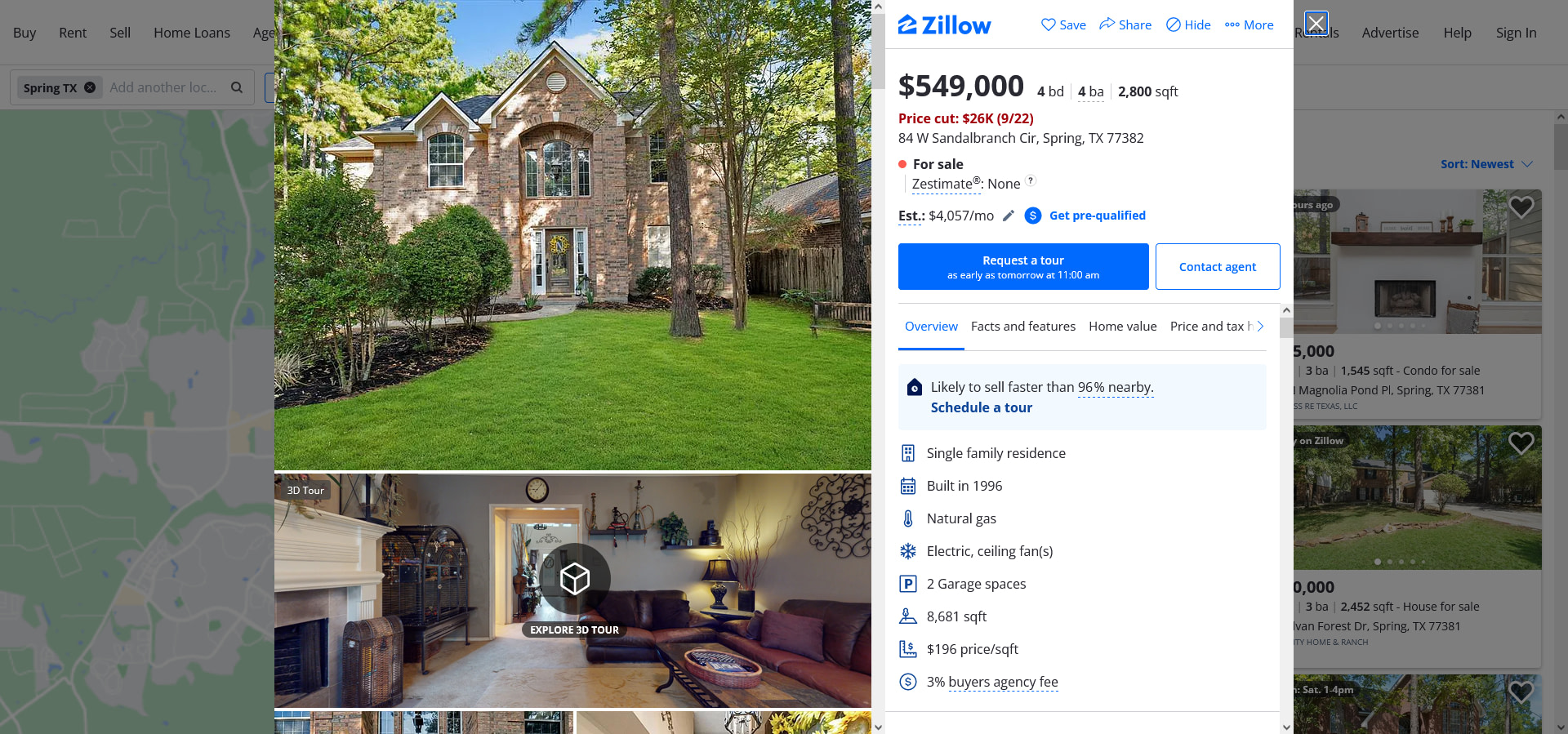Screen dimensions: 1568x734
Task: Click the Add another location input field
Action: pos(166,87)
